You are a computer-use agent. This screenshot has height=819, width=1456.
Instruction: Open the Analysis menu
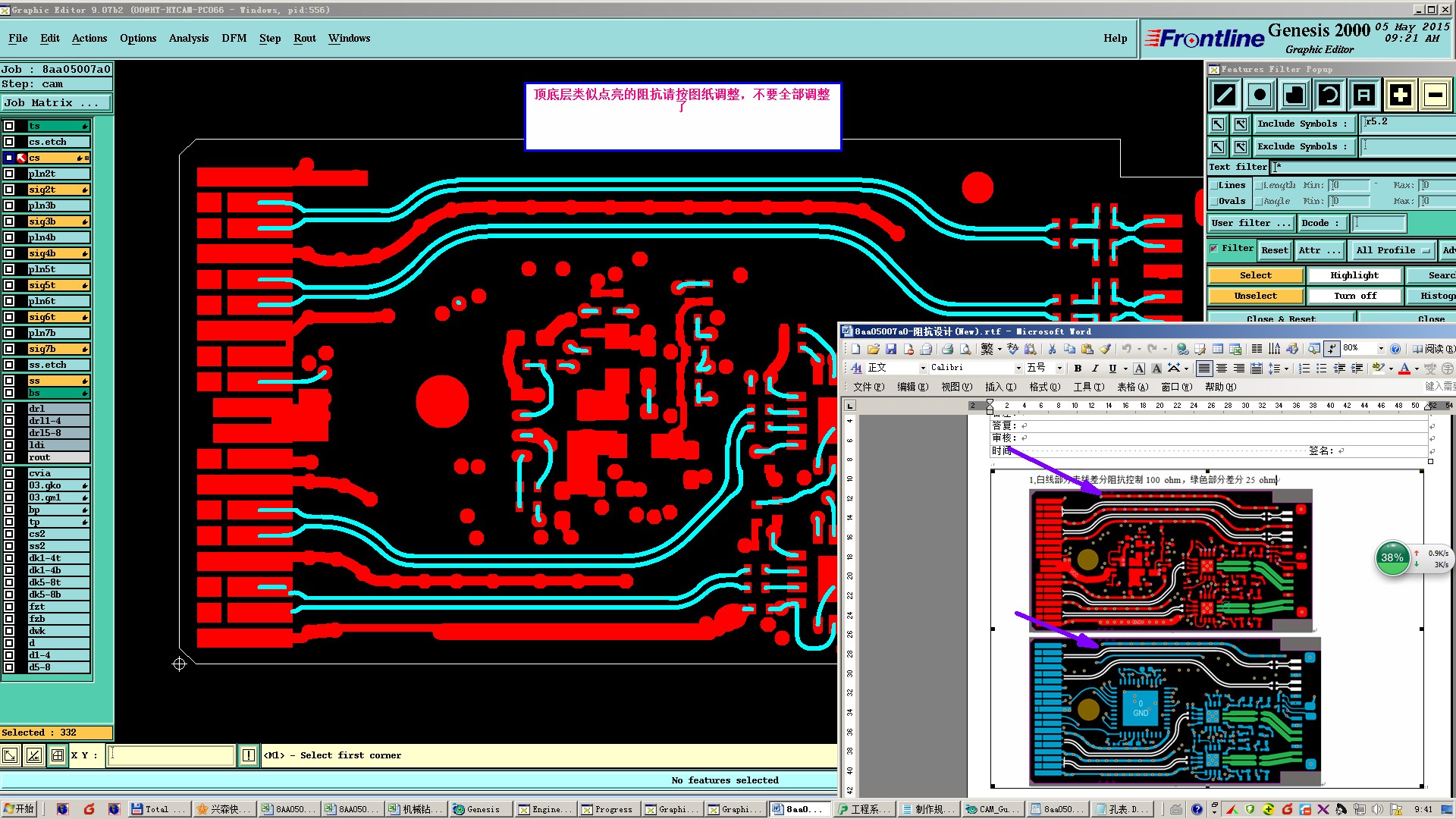(x=188, y=38)
